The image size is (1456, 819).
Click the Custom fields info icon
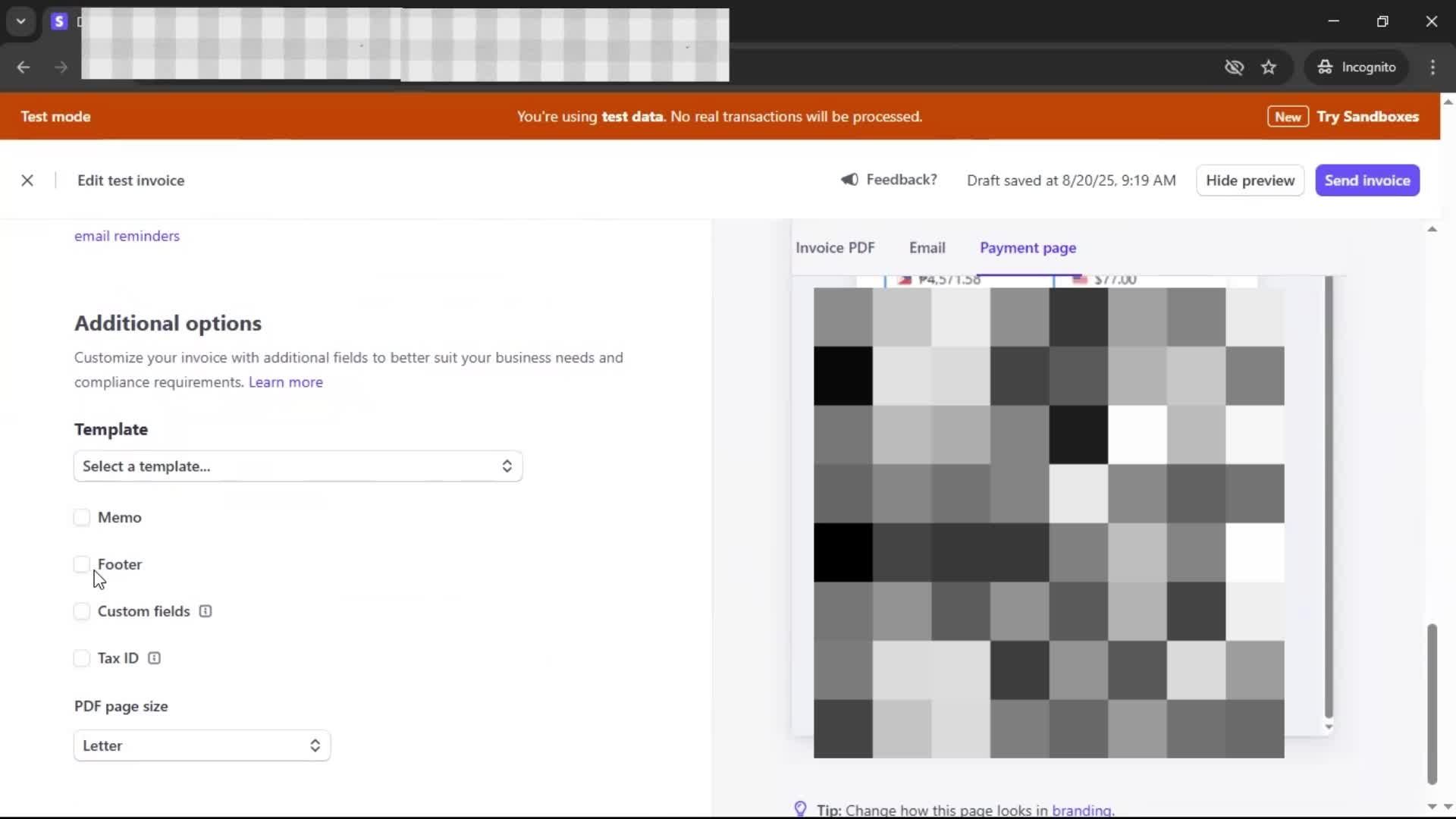coord(206,611)
